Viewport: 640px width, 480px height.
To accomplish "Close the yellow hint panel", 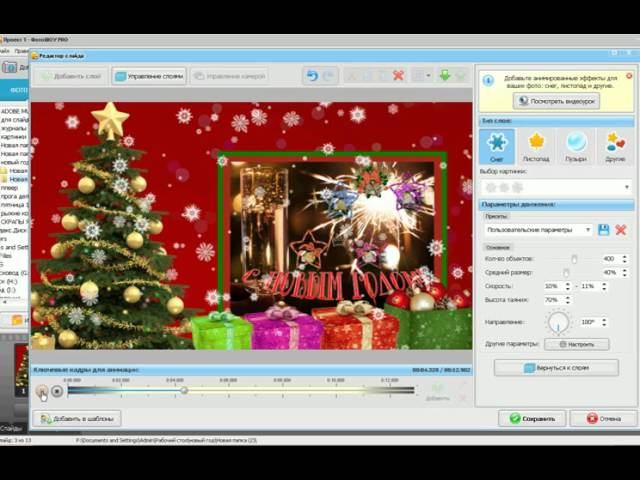I will click(x=629, y=76).
